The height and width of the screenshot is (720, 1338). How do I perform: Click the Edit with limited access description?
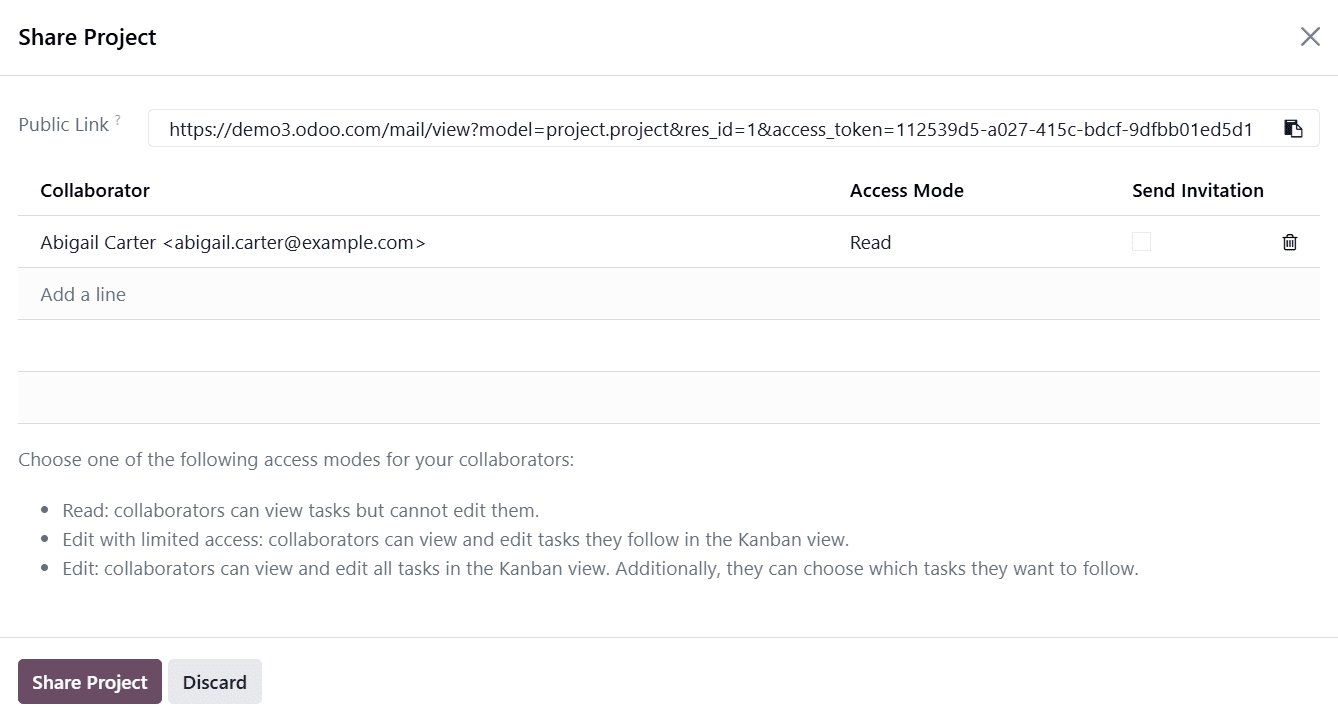pos(455,539)
